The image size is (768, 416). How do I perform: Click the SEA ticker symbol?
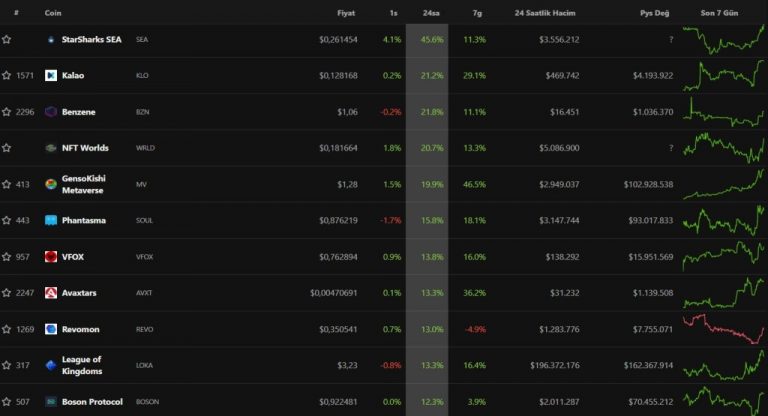pyautogui.click(x=142, y=40)
